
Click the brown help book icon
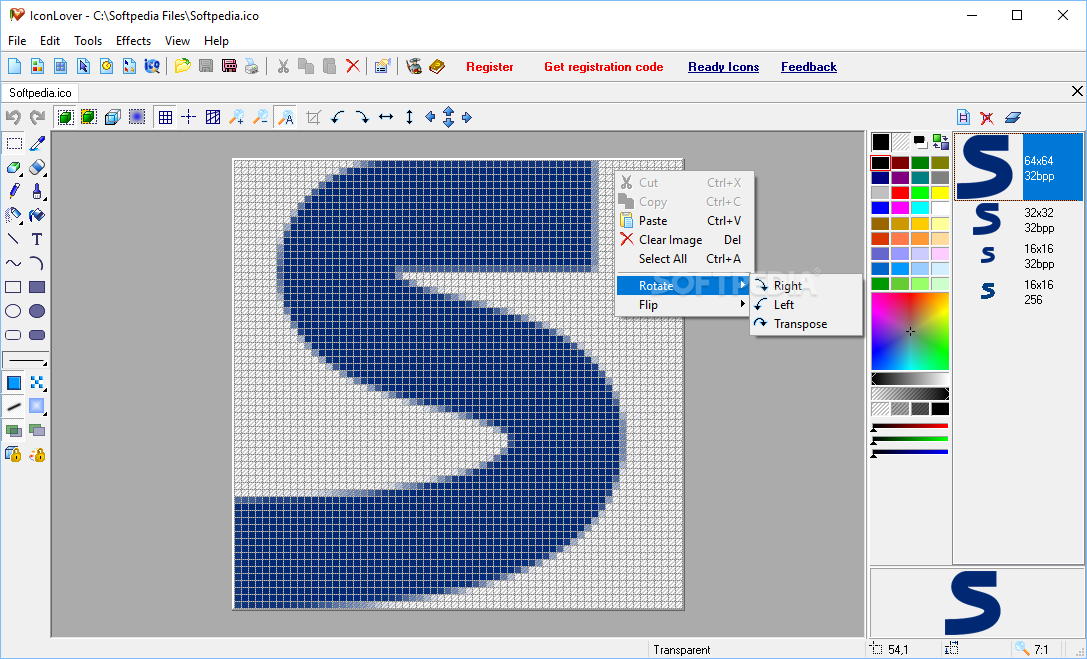[x=437, y=67]
